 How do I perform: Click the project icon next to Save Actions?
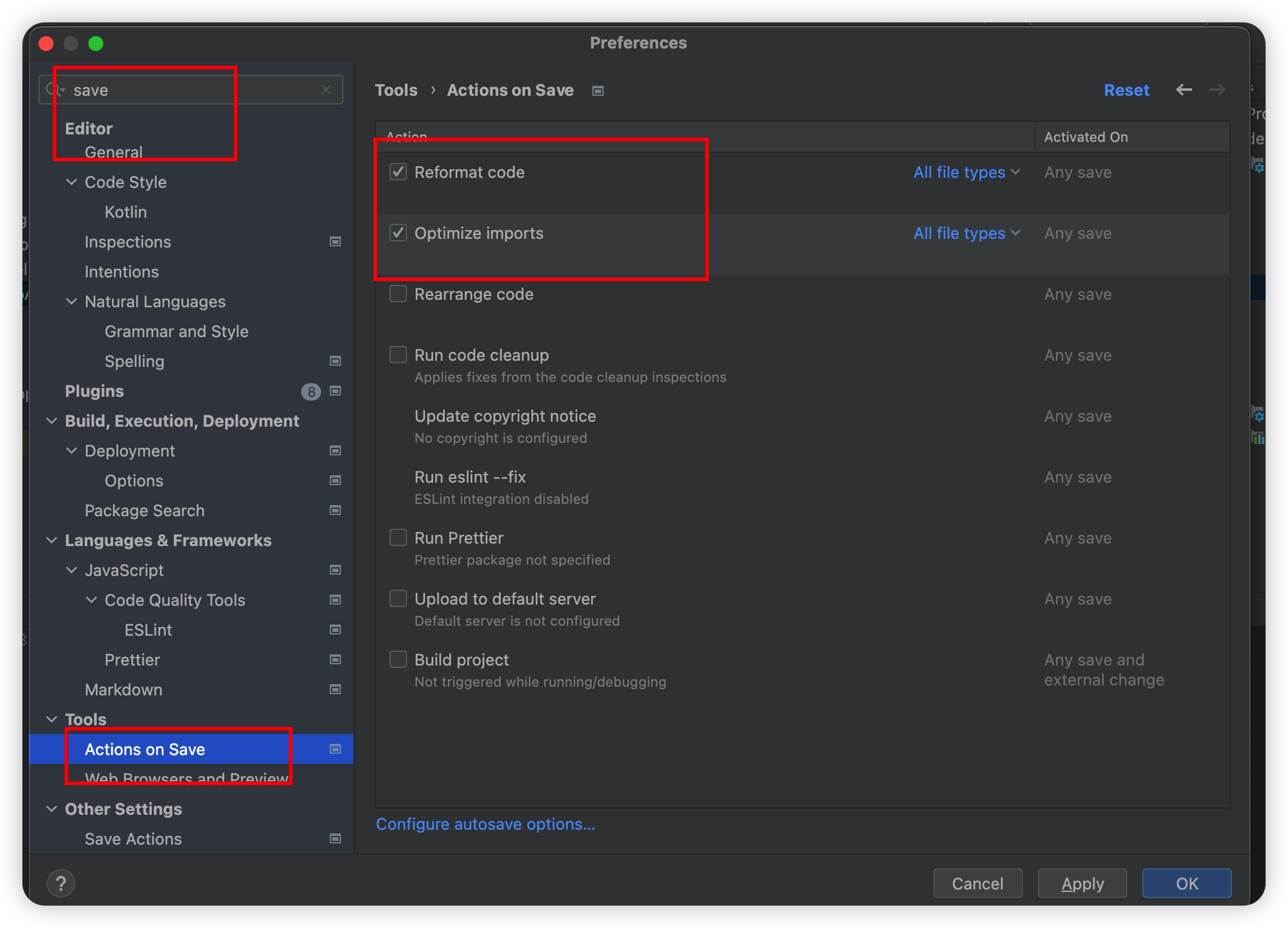(335, 838)
